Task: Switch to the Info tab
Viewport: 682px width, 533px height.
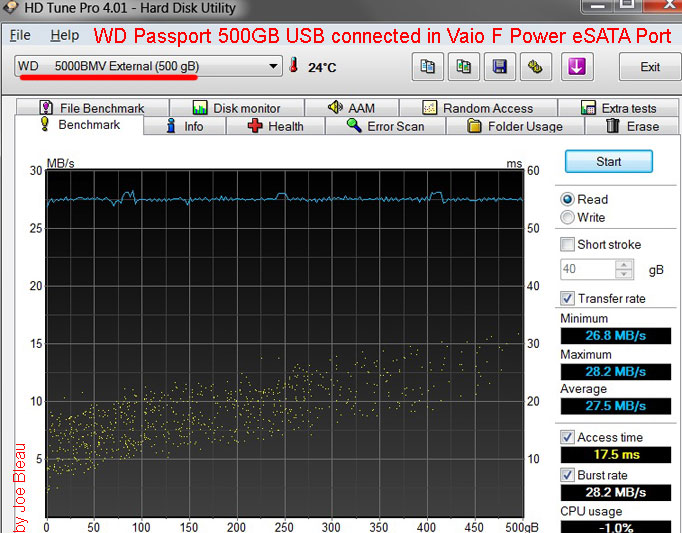Action: (184, 126)
